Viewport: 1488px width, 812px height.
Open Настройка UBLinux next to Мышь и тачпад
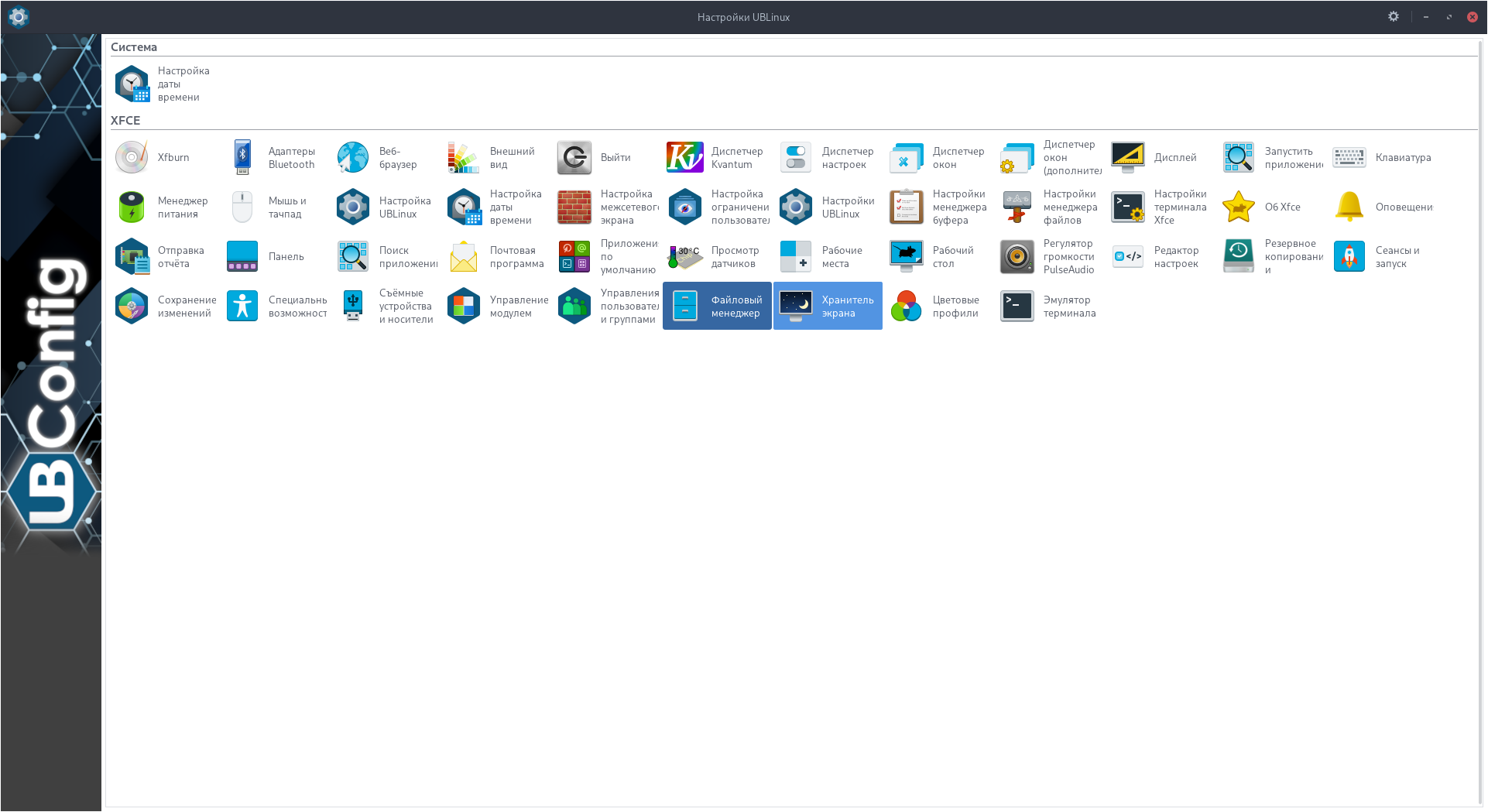tap(386, 207)
